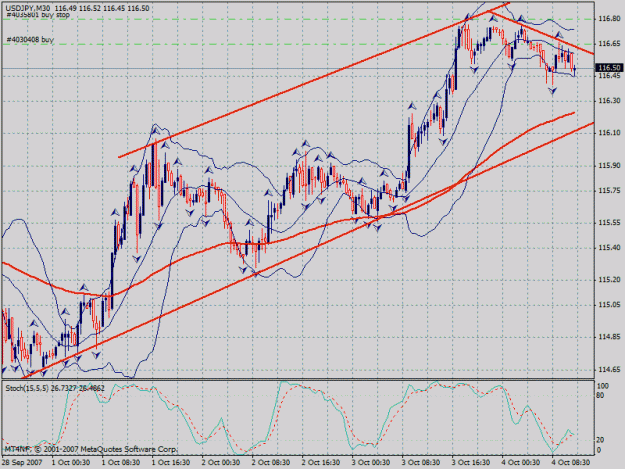
Task: Click the 115.90 price scale label
Action: 609,165
